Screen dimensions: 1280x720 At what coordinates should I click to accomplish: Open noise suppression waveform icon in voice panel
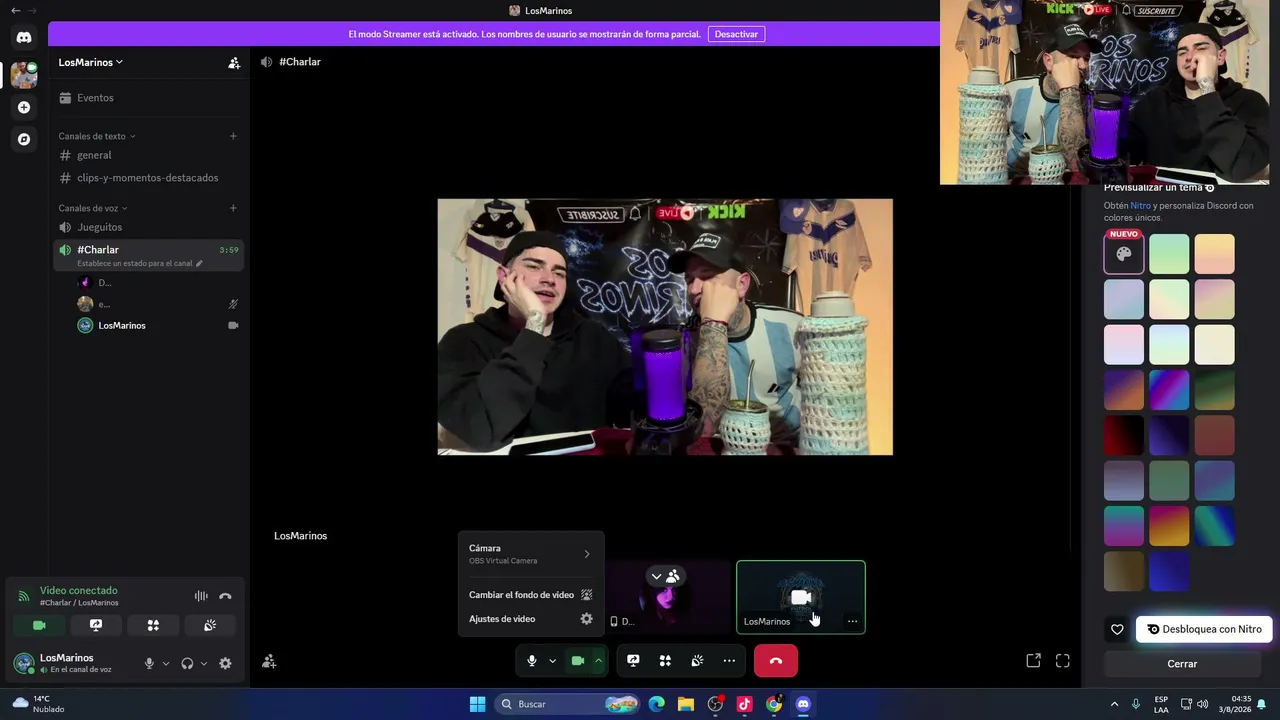coord(201,596)
